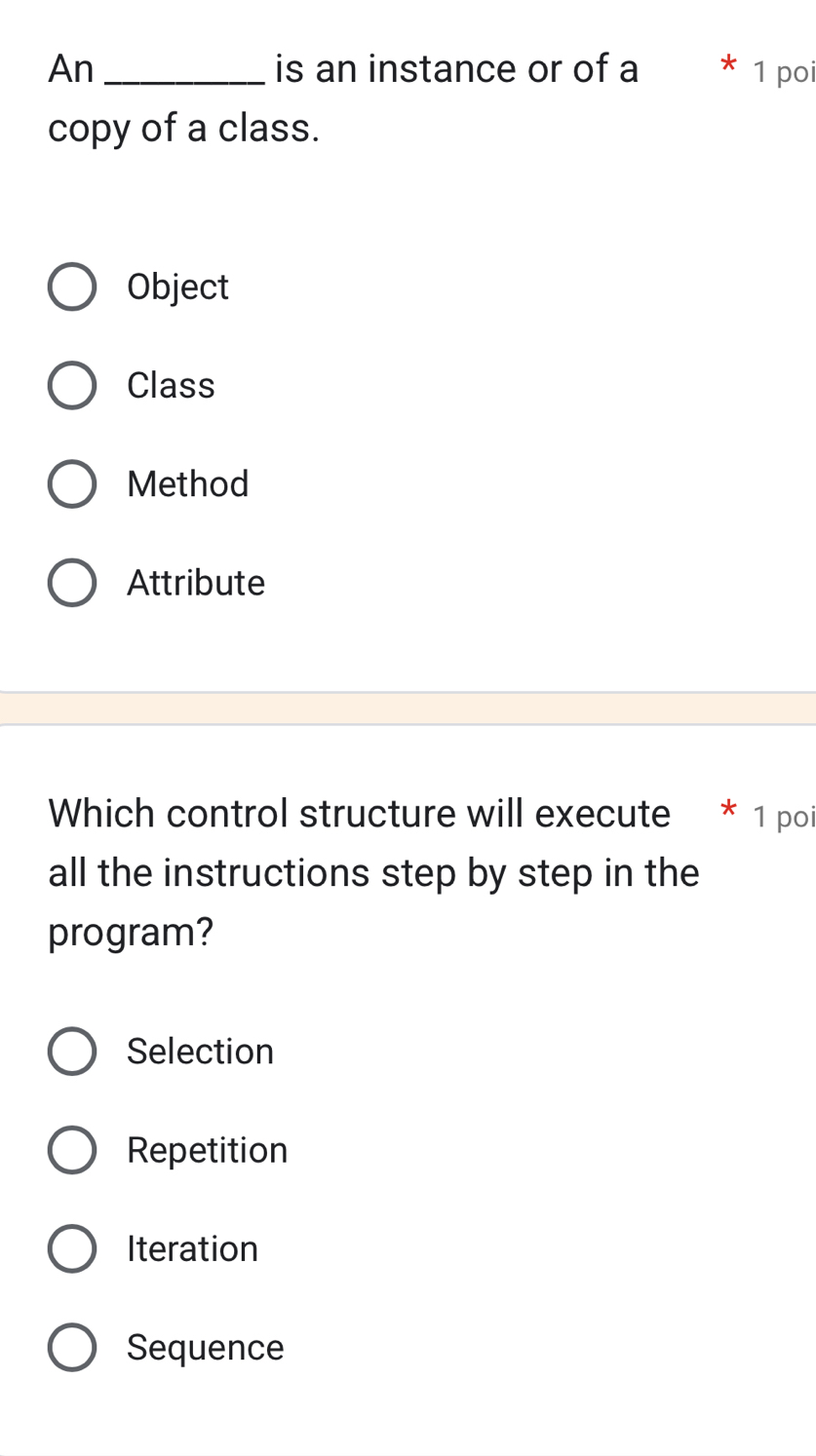
Task: Select the Attribute radio button
Action: tap(72, 583)
